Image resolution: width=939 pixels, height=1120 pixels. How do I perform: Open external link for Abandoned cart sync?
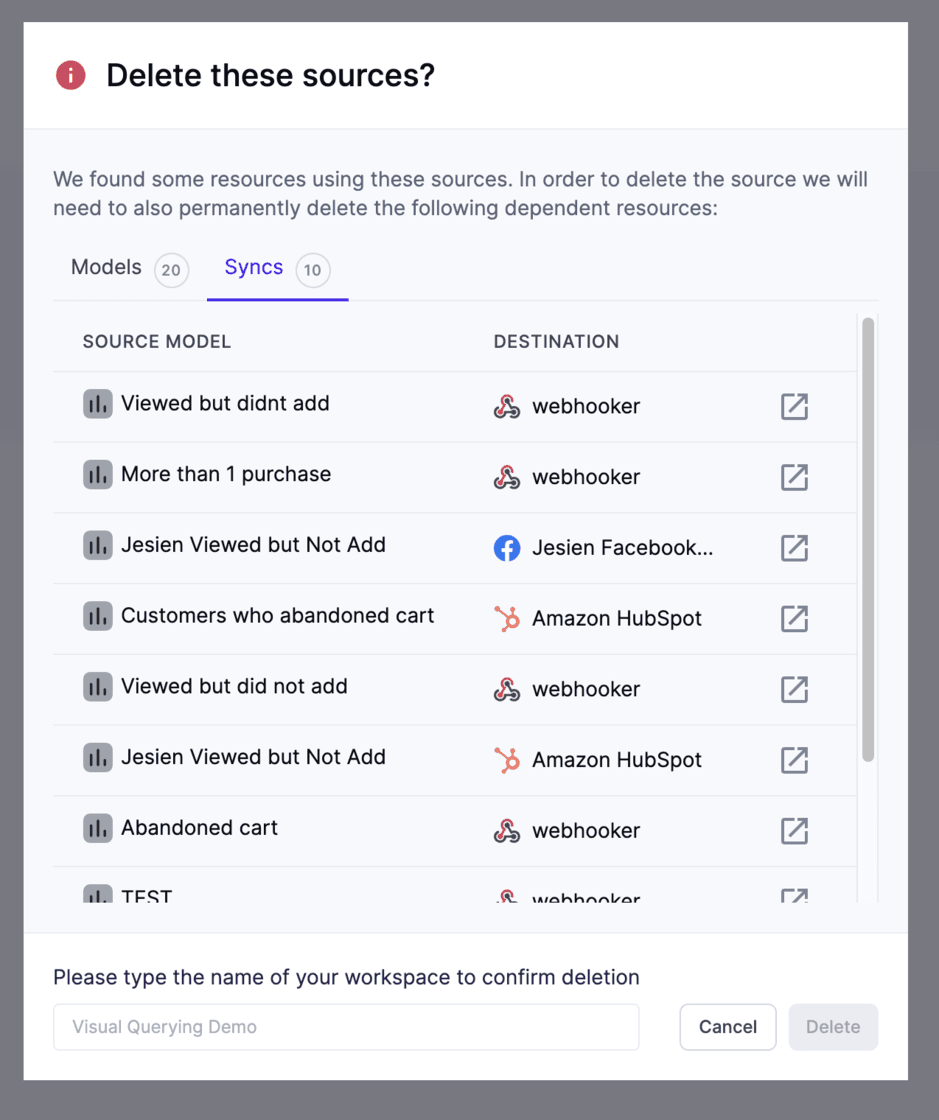pyautogui.click(x=794, y=831)
